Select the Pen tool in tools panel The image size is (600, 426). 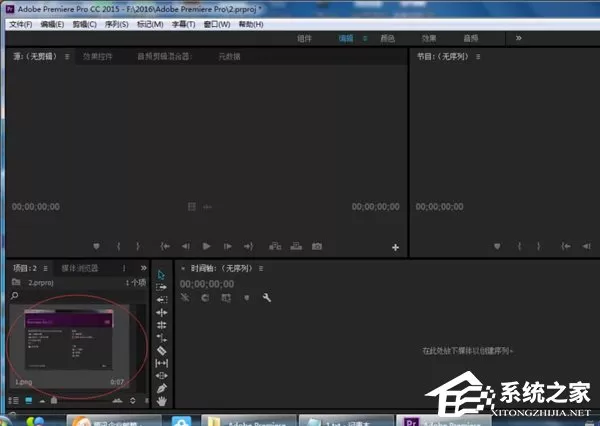click(x=161, y=388)
